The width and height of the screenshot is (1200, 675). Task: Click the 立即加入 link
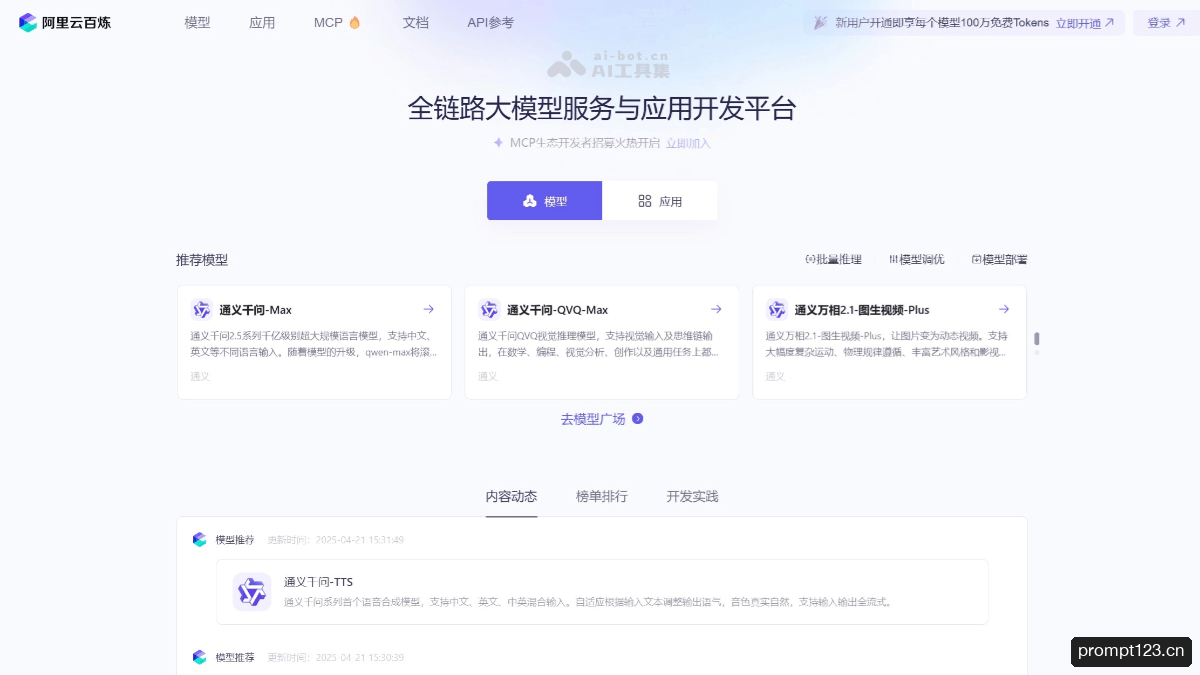(x=688, y=143)
